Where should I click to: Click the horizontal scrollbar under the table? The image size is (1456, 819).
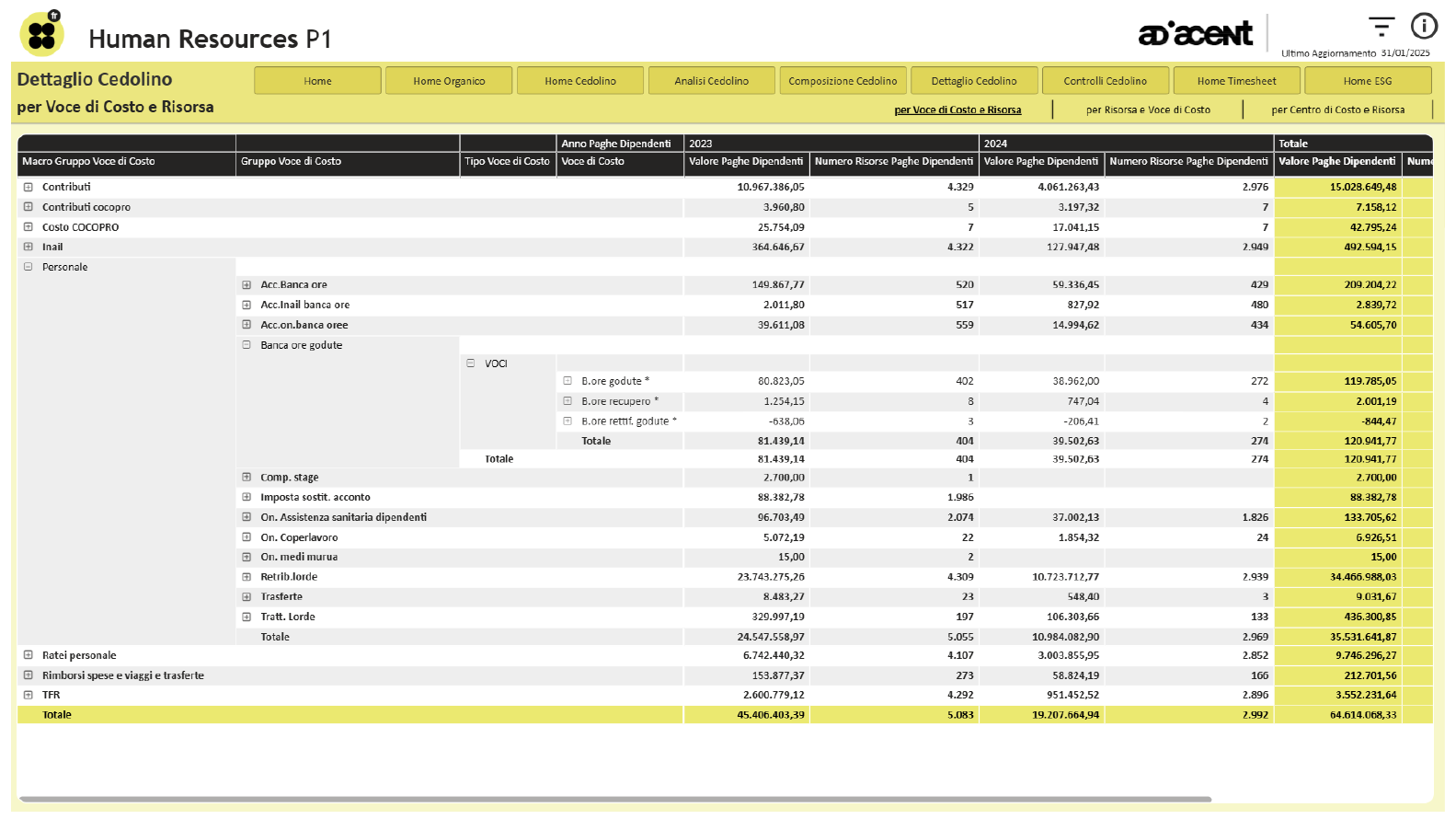point(614,799)
